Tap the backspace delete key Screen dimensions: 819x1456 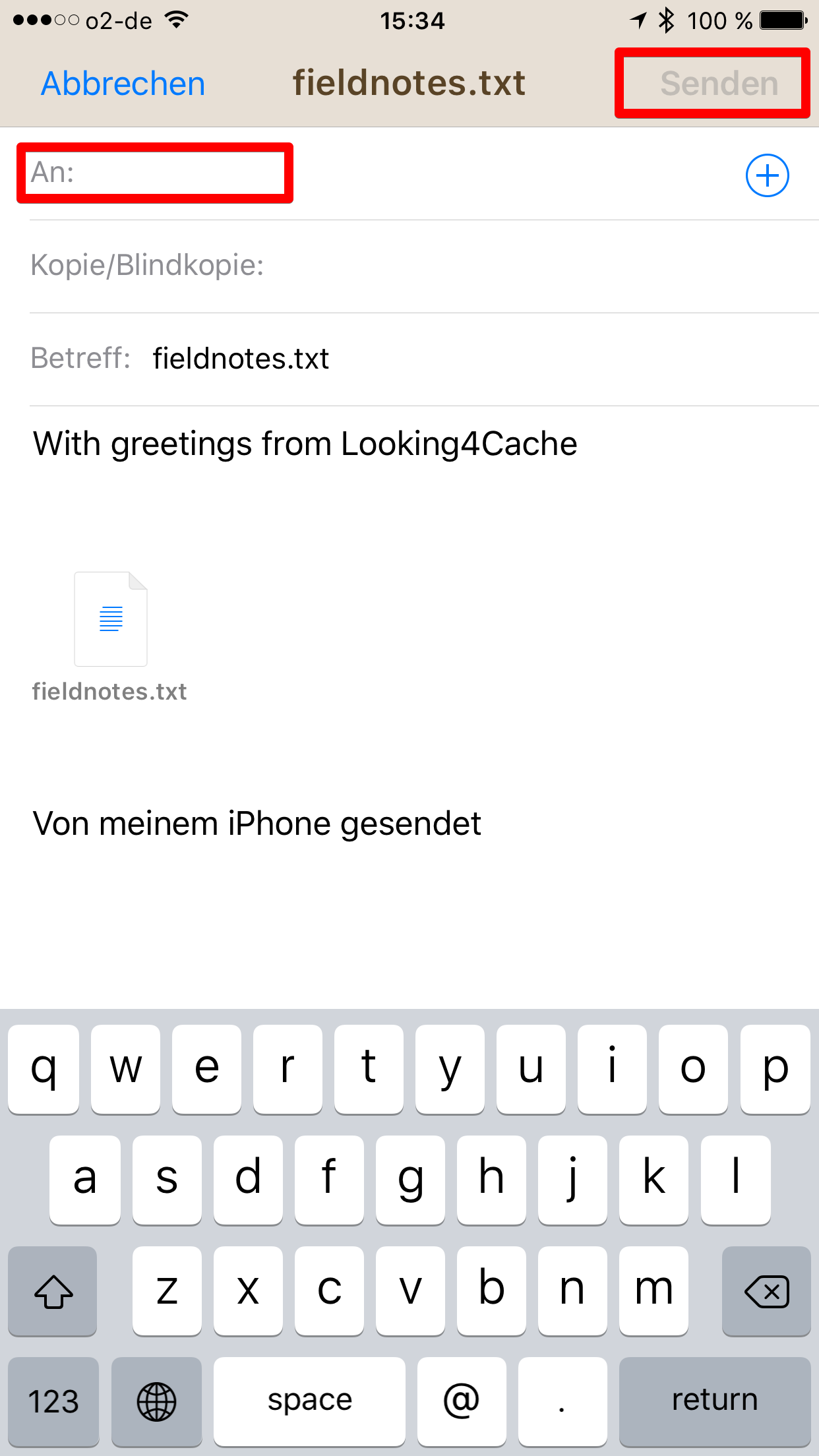click(766, 1291)
